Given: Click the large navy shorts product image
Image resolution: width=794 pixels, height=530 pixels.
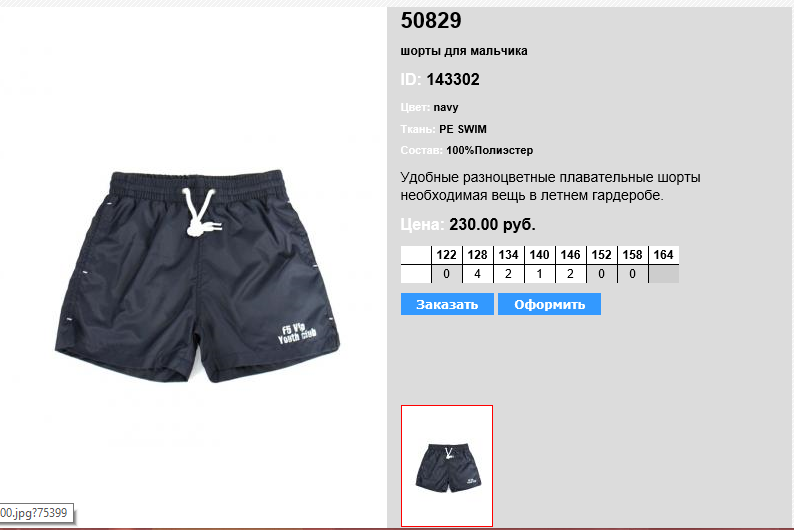Looking at the screenshot, I should pyautogui.click(x=197, y=276).
